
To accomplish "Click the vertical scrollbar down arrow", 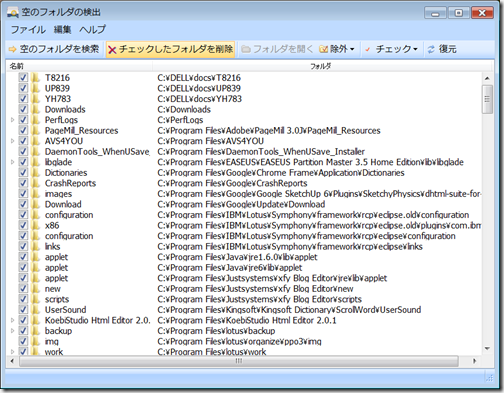I will tap(487, 349).
